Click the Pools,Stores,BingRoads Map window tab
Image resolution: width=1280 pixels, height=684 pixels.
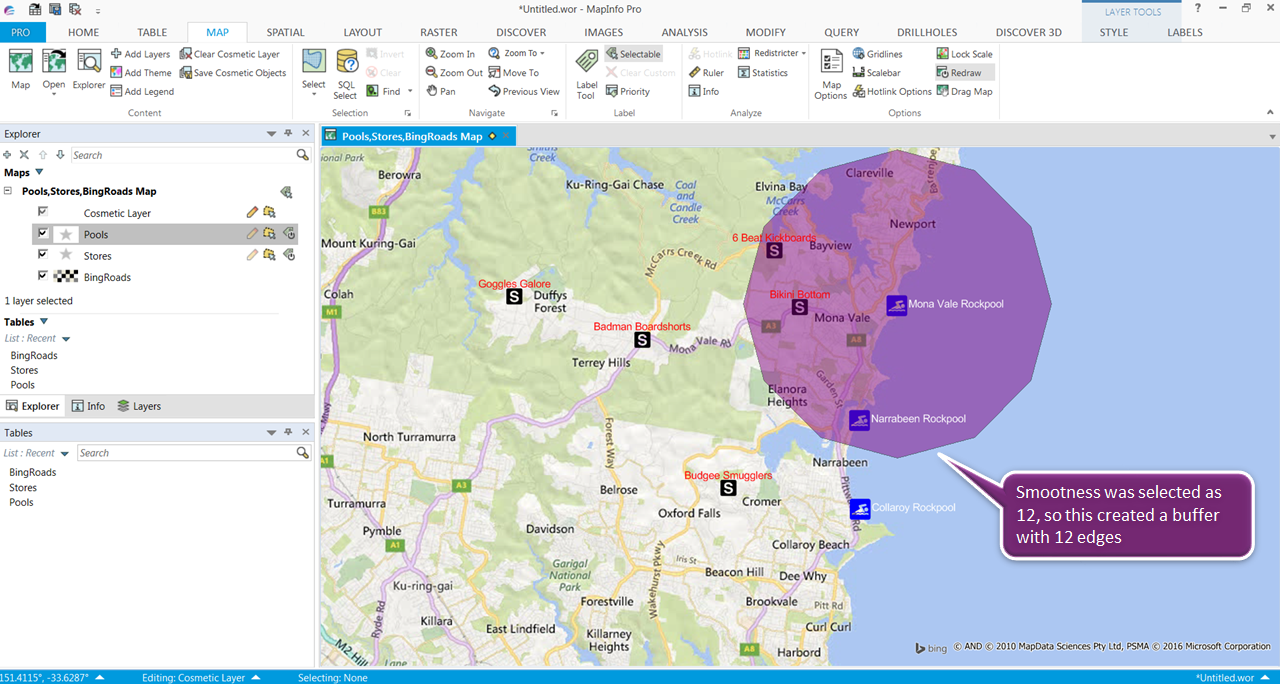(418, 136)
